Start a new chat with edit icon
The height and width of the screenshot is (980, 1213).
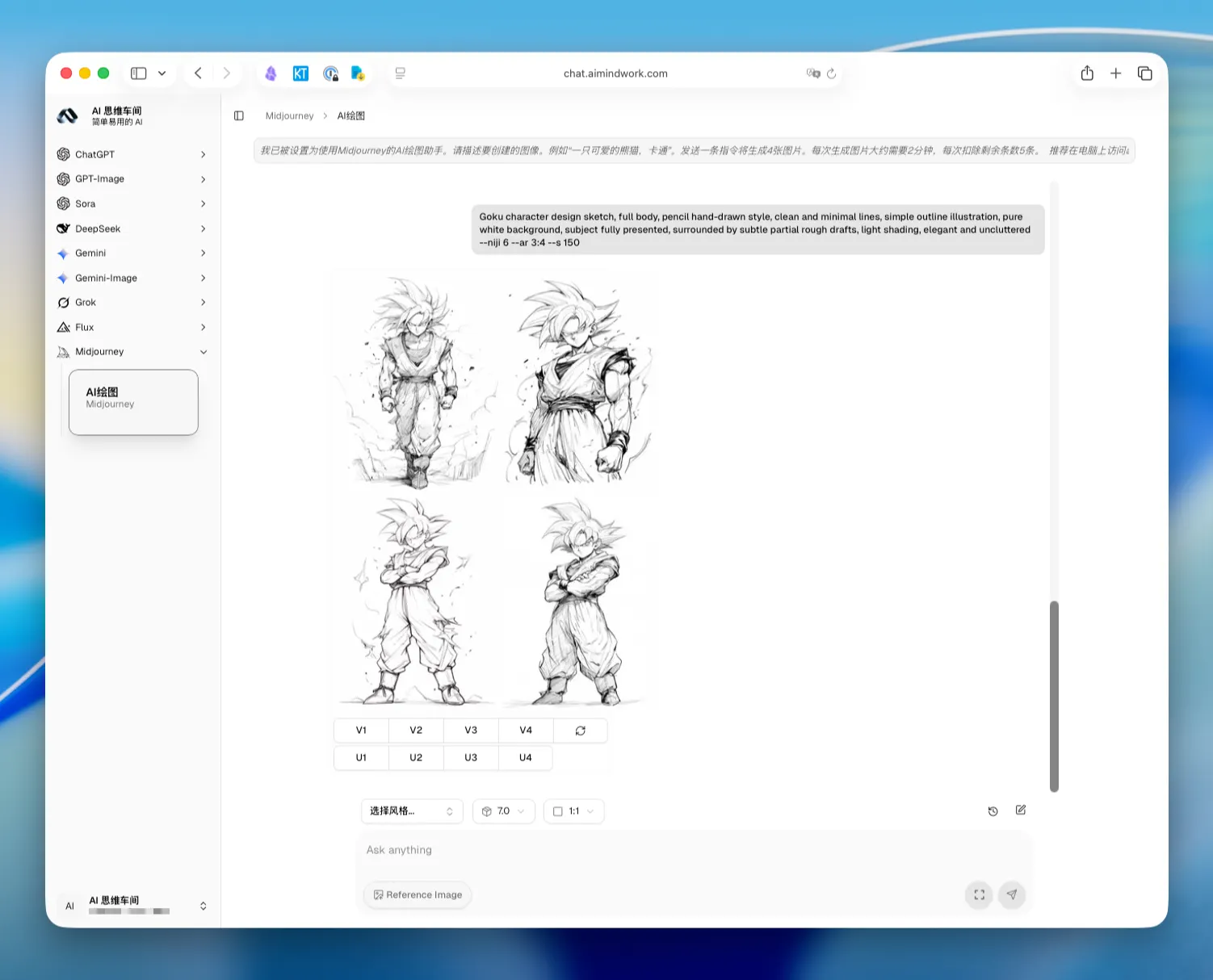(x=1021, y=810)
